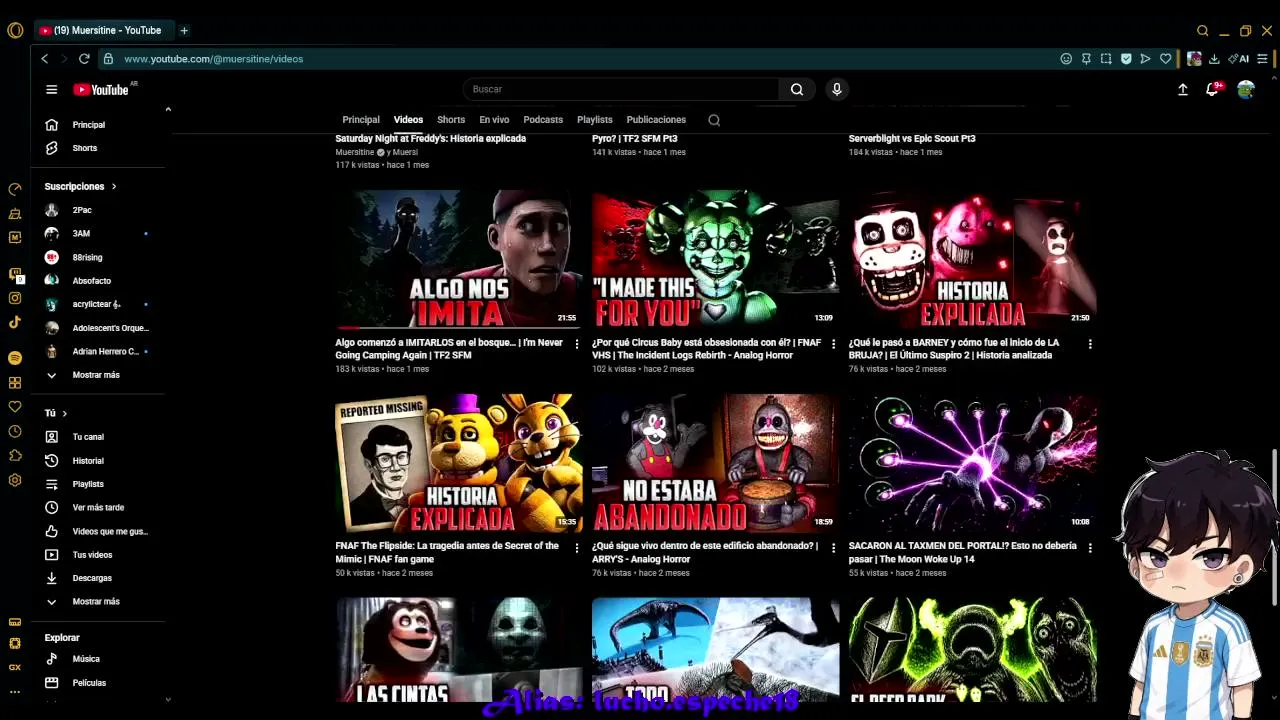Switch to the En vivo tab
Screen dimensions: 1280x720
coord(494,120)
